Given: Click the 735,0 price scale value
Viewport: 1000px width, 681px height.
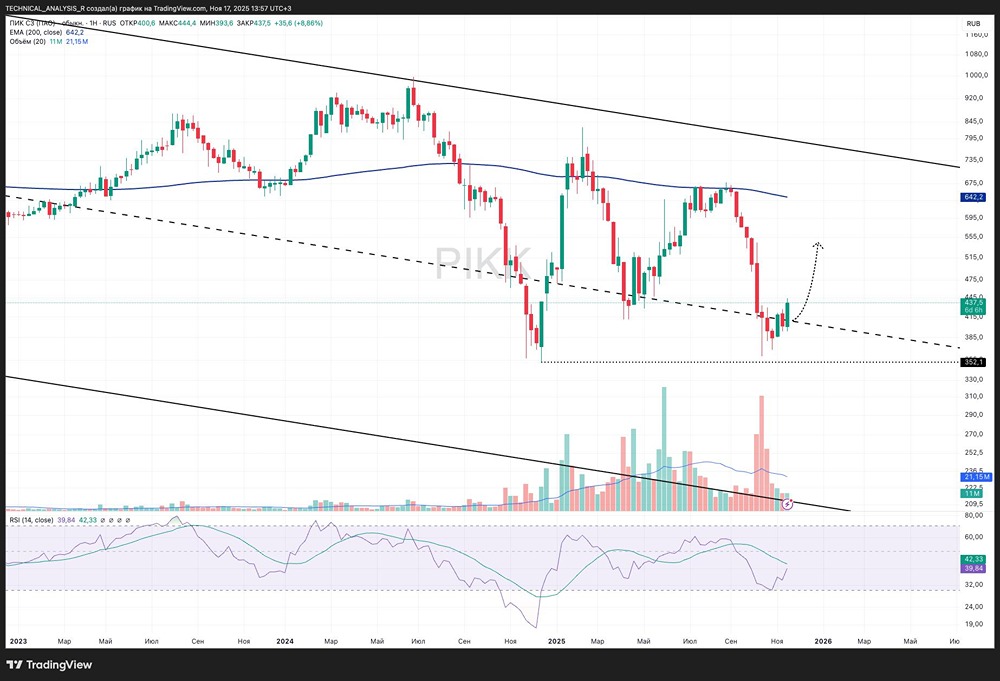Looking at the screenshot, I should (x=976, y=159).
